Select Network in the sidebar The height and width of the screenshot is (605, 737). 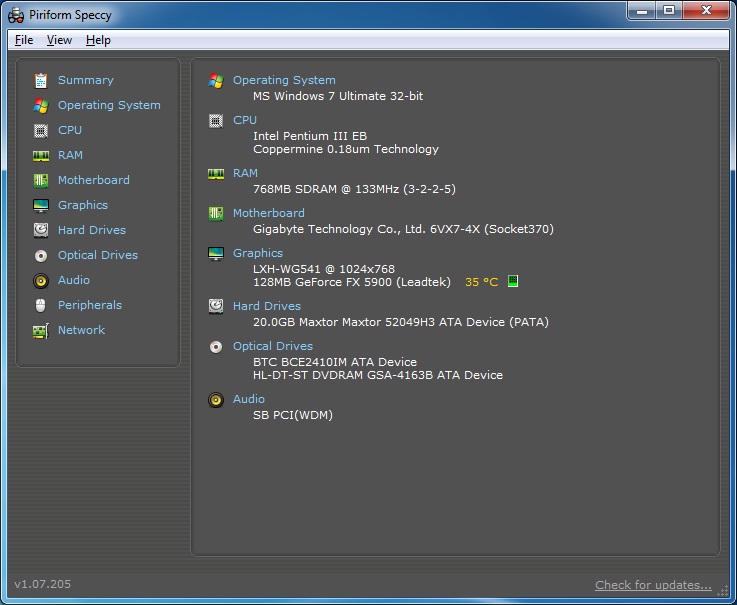tap(81, 330)
